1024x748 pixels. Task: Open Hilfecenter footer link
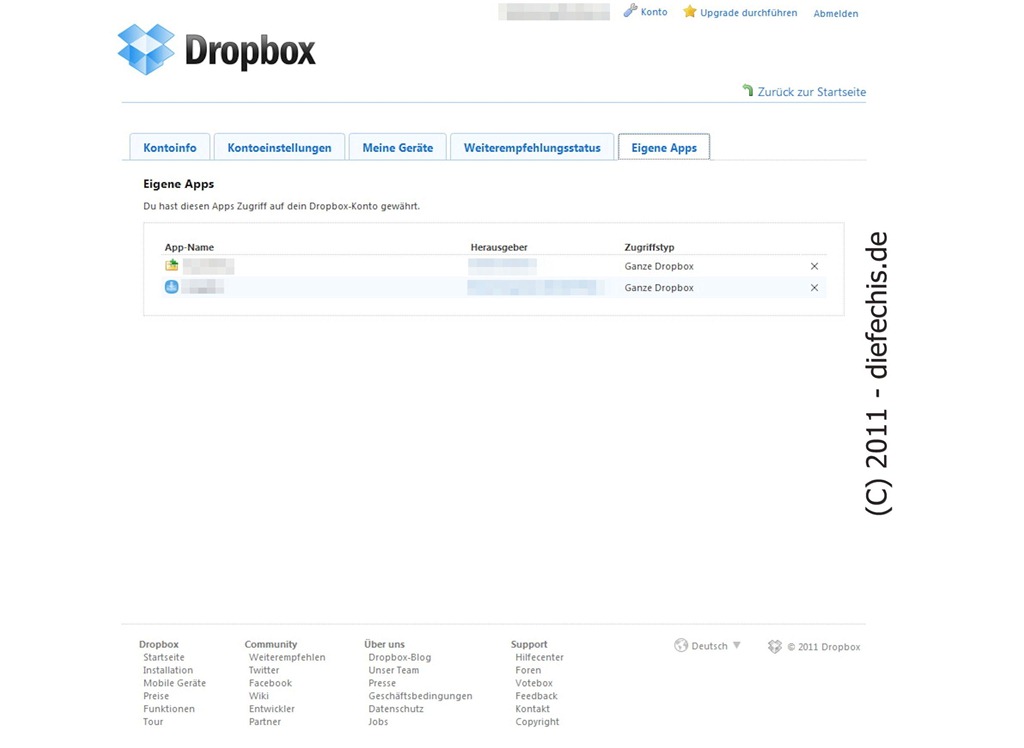coord(539,657)
